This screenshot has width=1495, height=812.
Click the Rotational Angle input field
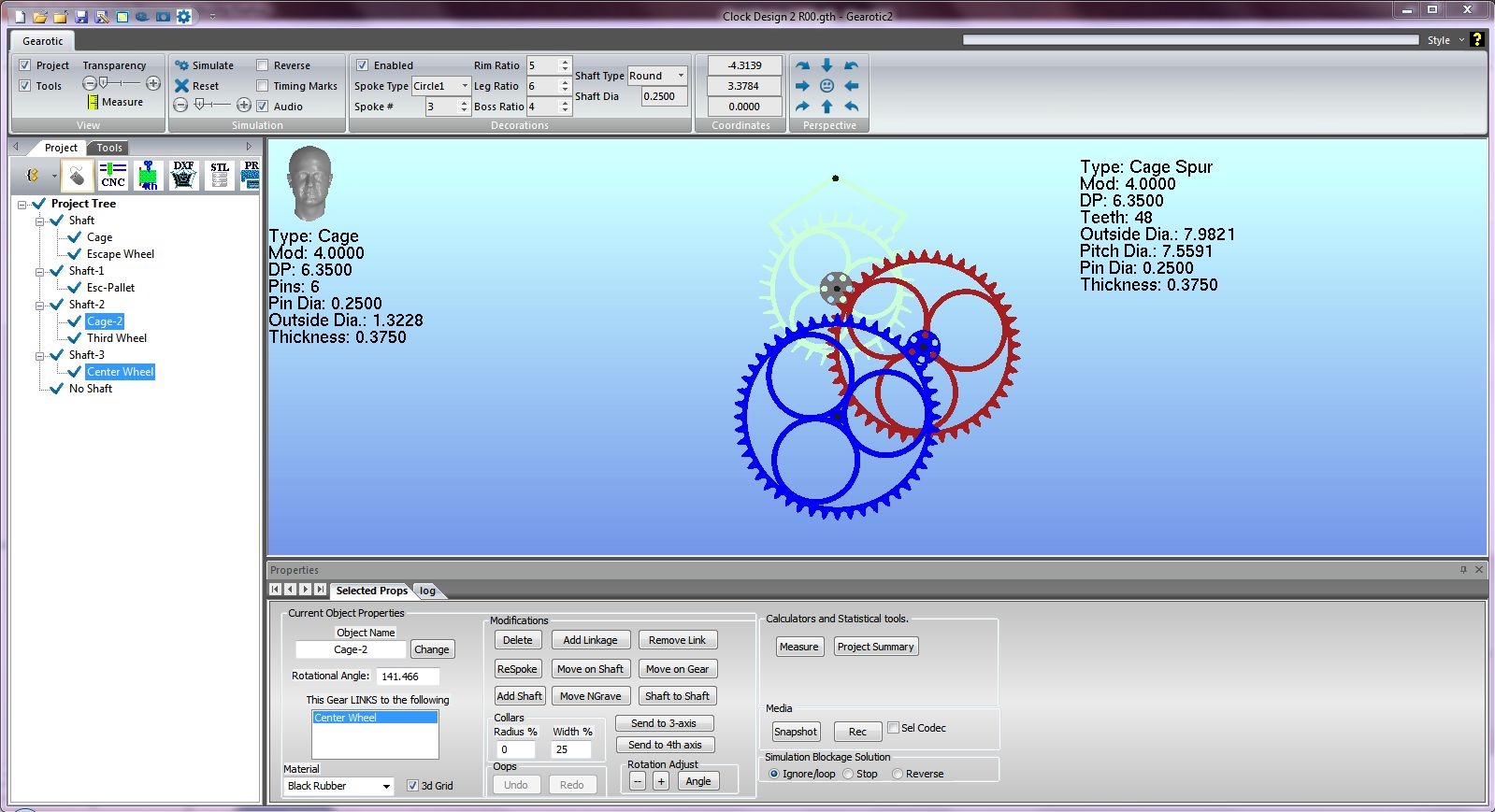[x=408, y=677]
